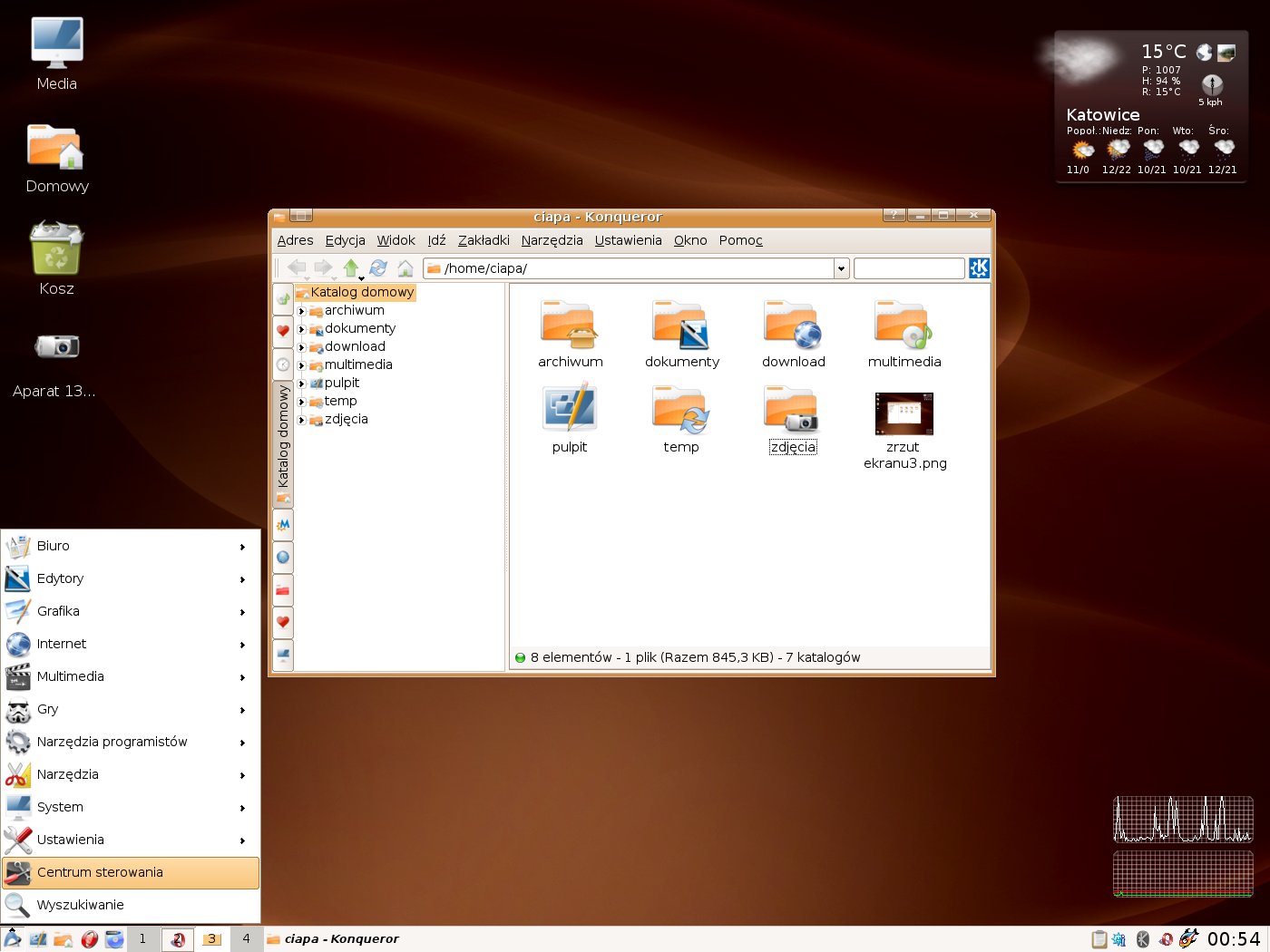Open the multimedia folder icon in file view
The image size is (1270, 952).
click(x=904, y=335)
